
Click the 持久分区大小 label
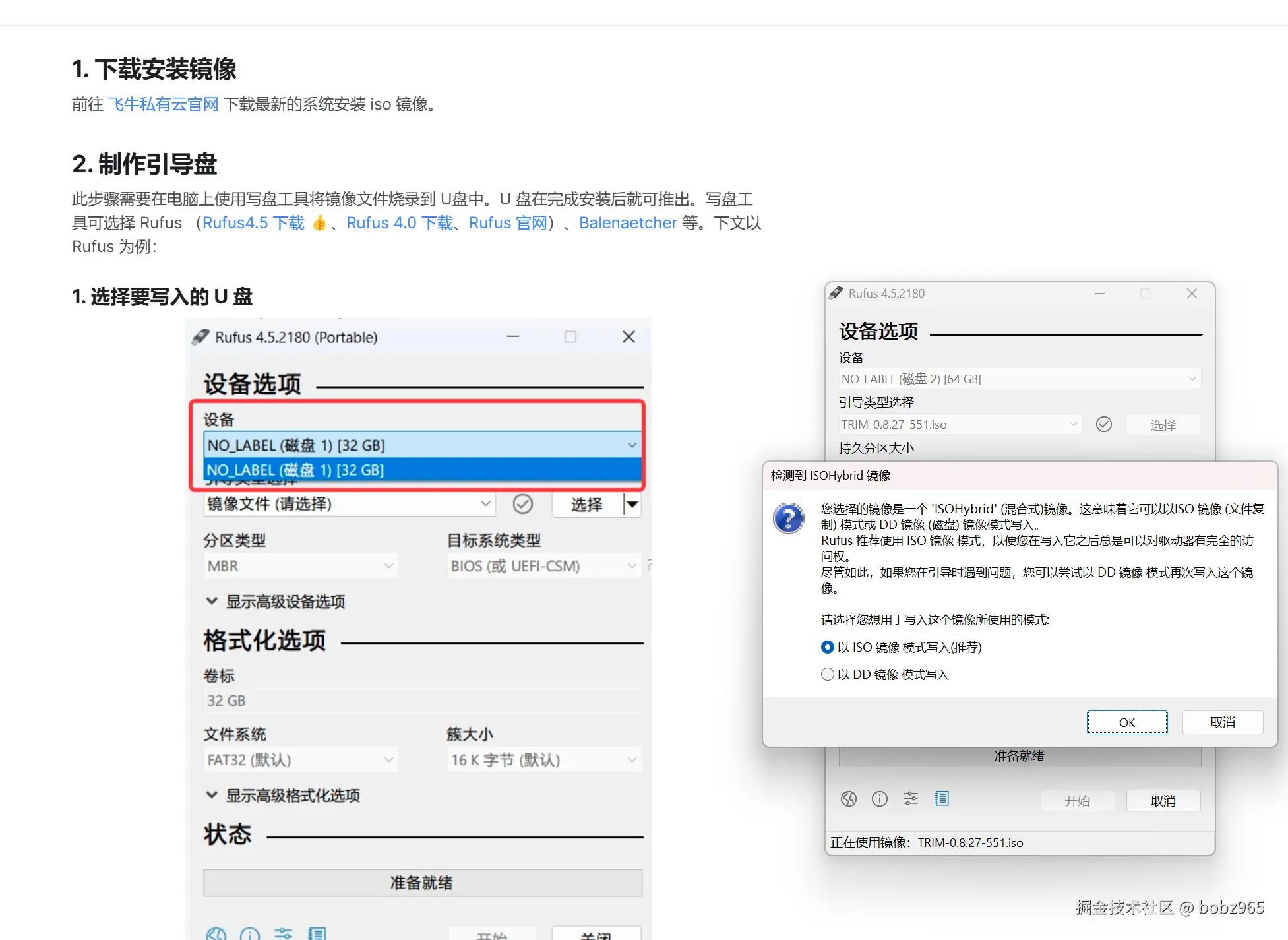click(x=876, y=448)
